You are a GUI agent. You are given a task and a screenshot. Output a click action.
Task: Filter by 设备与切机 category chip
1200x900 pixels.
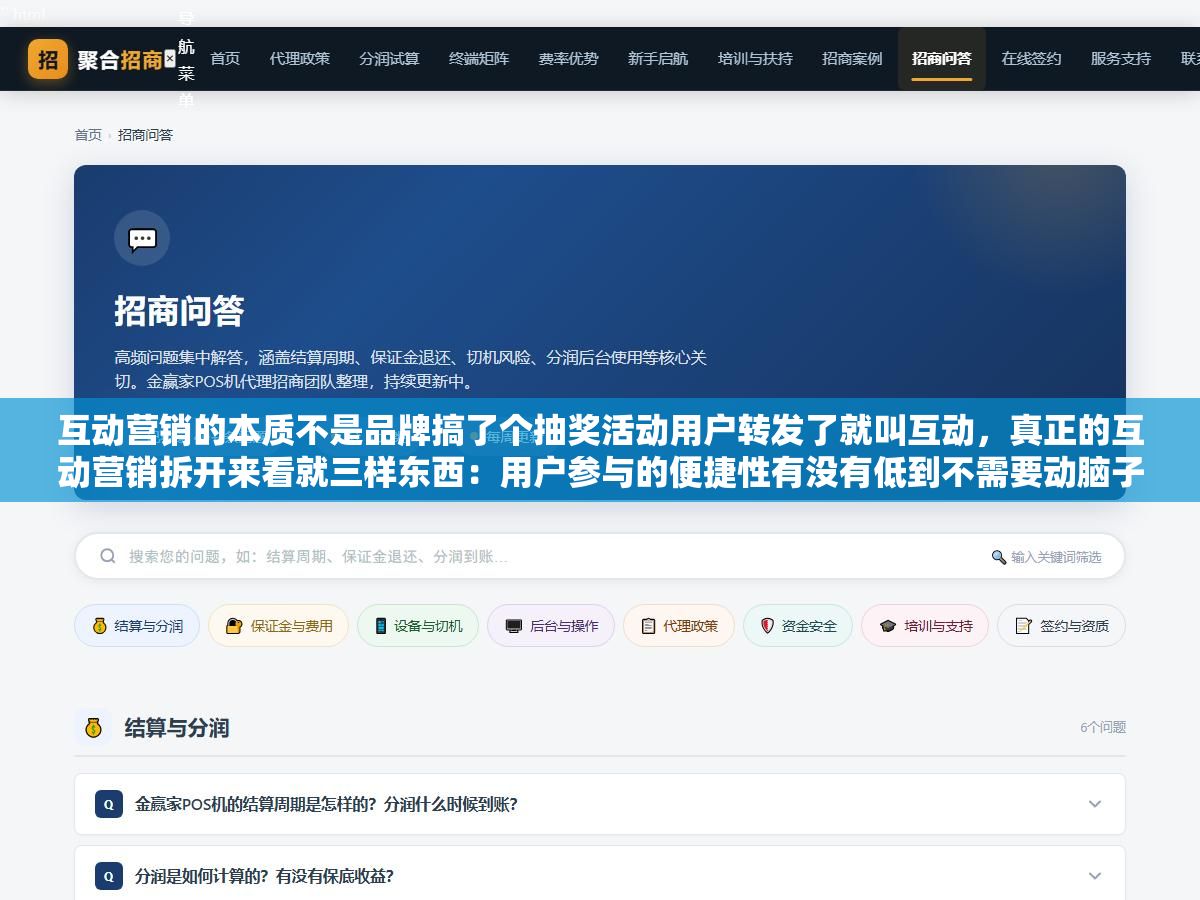(x=418, y=626)
